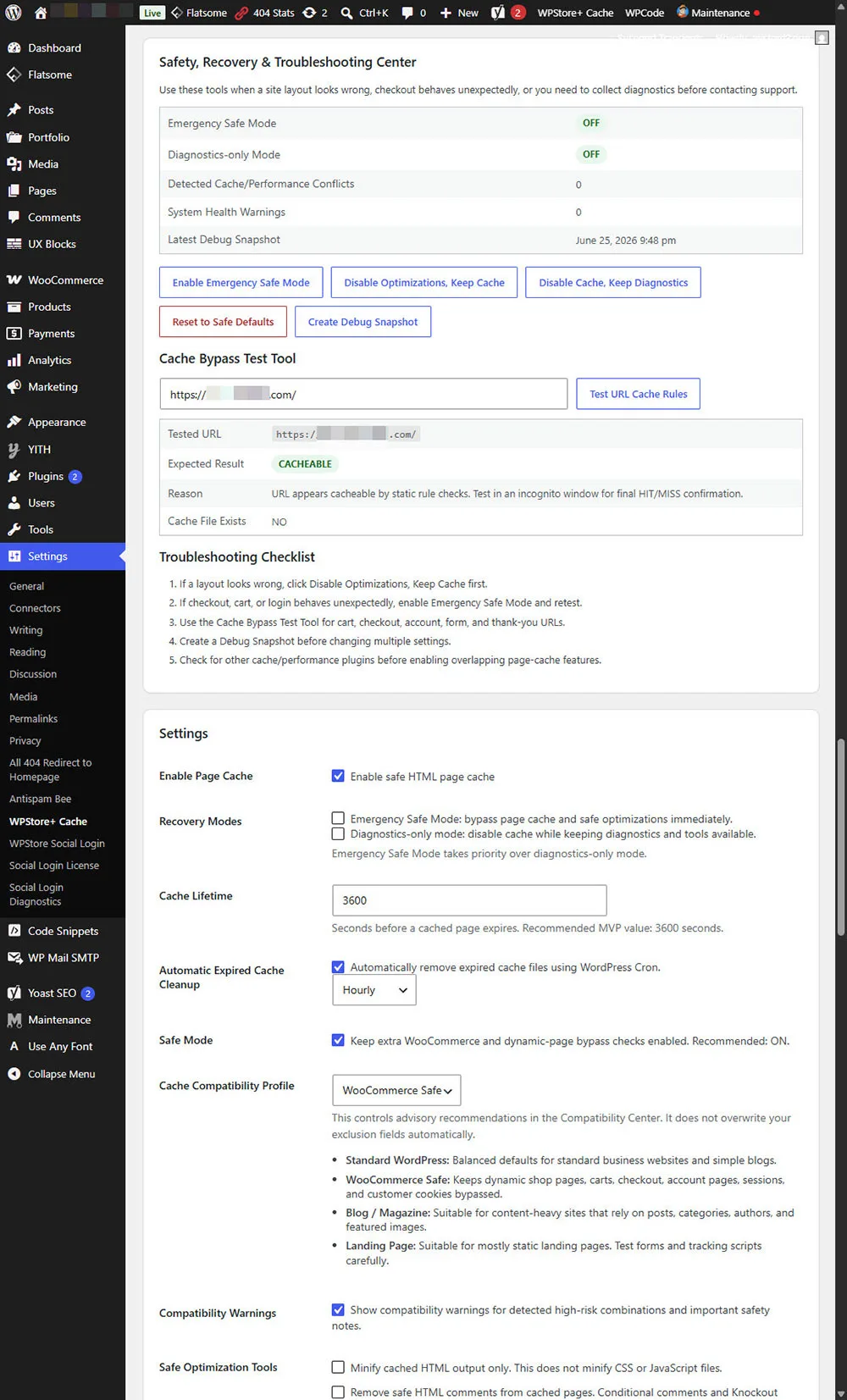The image size is (847, 1400).
Task: Check Remove safe HTML comments option
Action: (x=338, y=1392)
